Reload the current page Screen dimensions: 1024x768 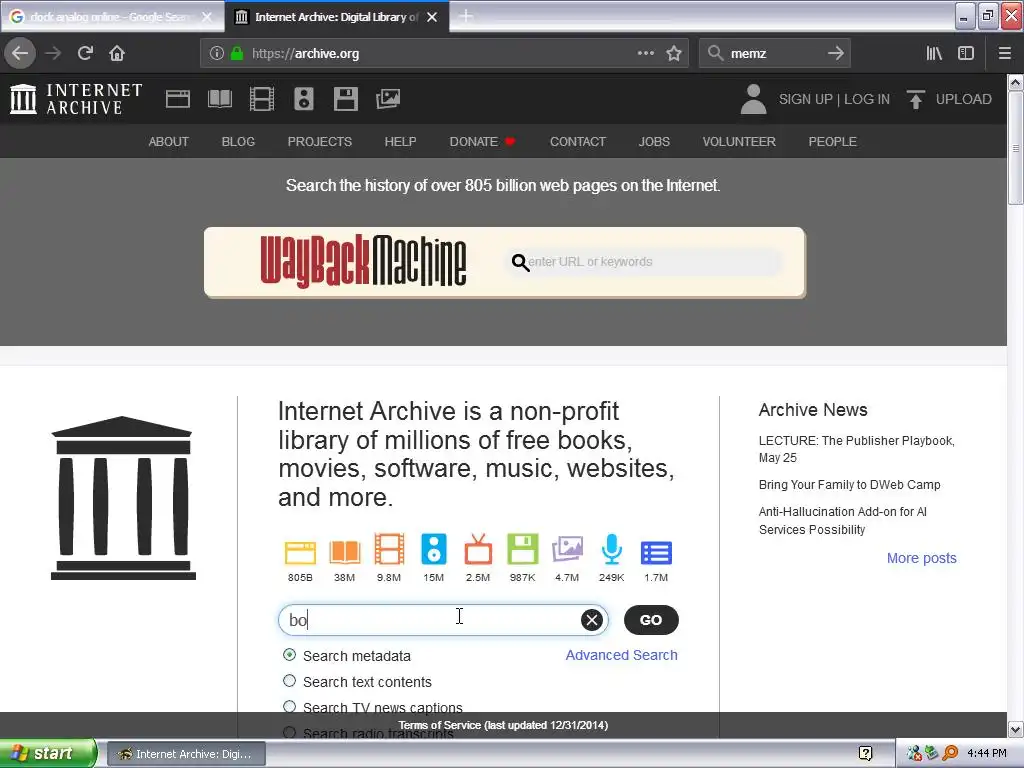tap(85, 53)
